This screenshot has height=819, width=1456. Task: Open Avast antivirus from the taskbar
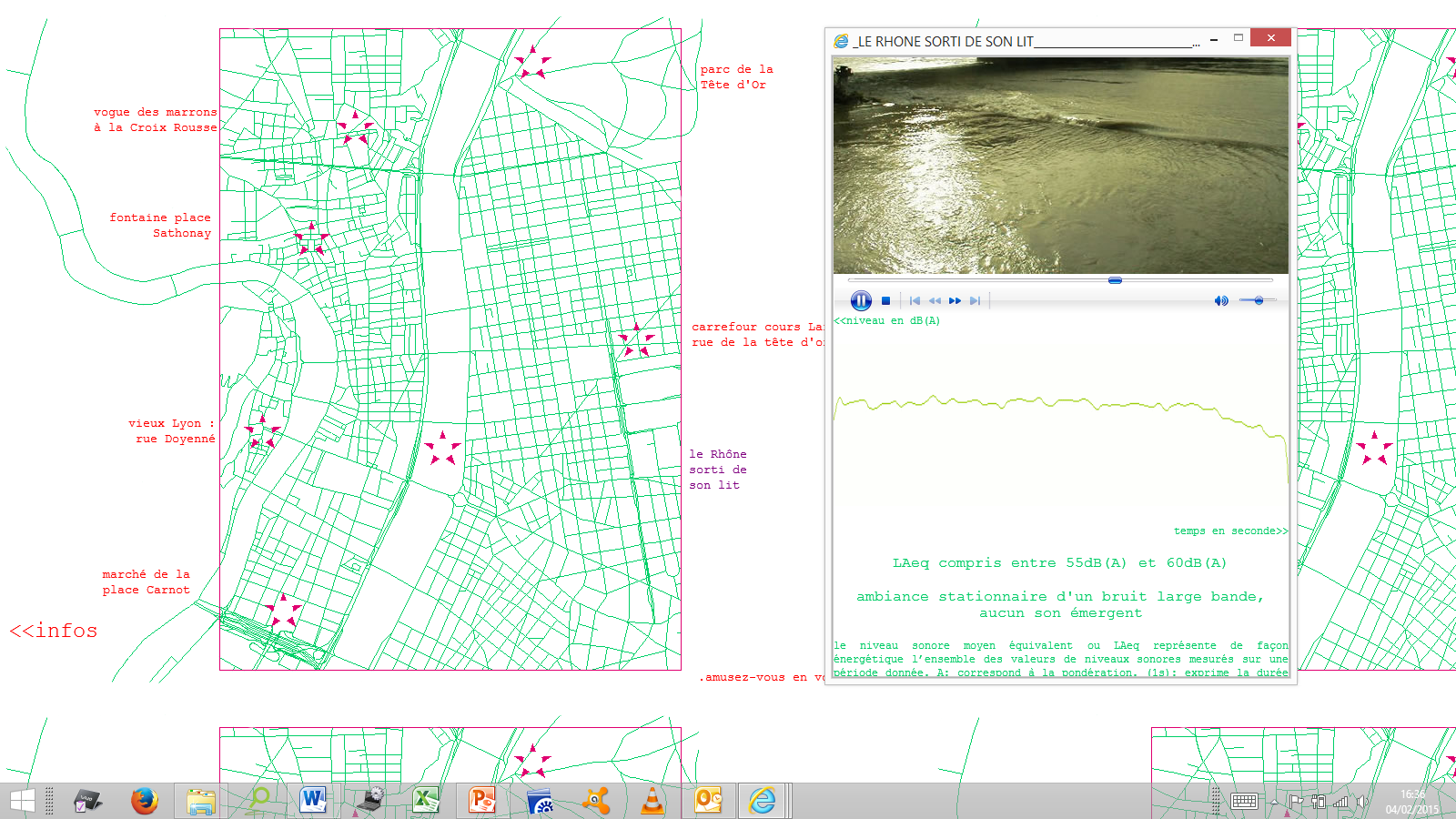pos(596,801)
